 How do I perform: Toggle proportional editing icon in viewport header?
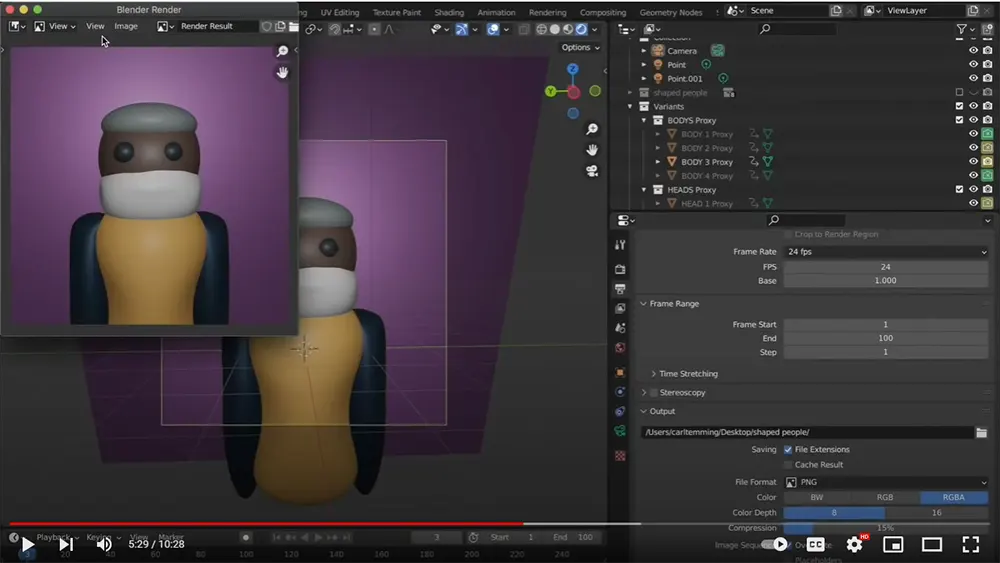pos(374,29)
